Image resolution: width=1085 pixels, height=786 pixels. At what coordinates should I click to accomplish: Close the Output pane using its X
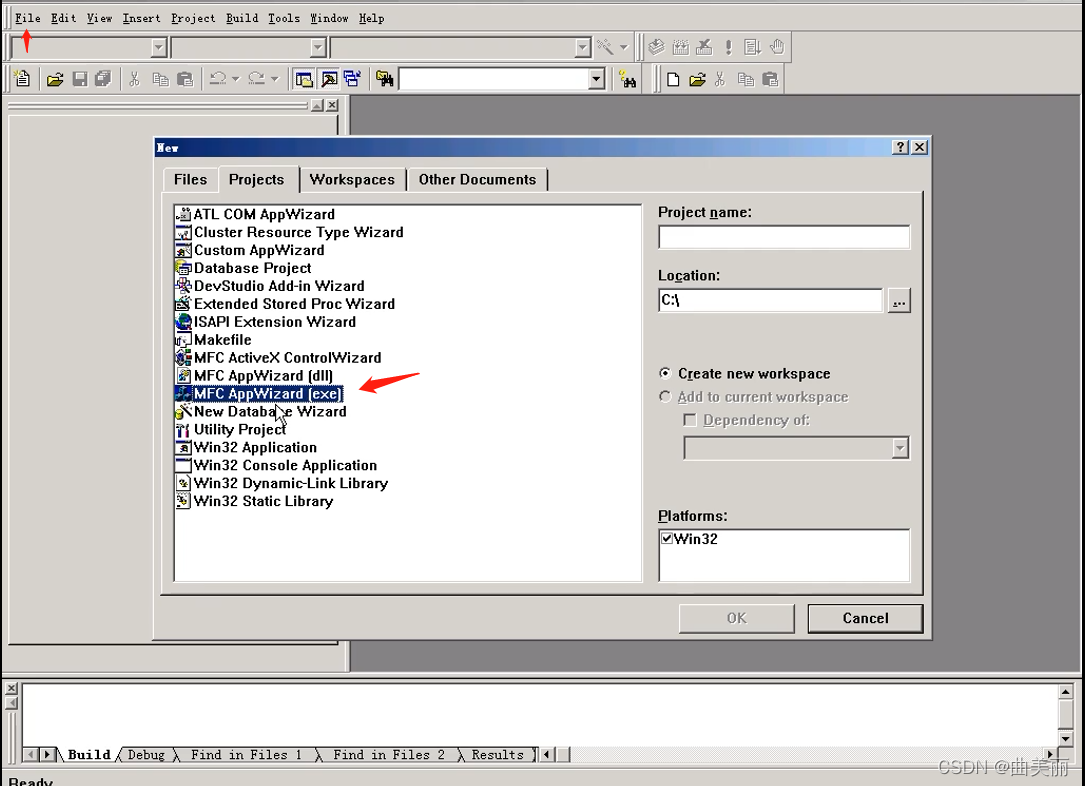point(11,688)
